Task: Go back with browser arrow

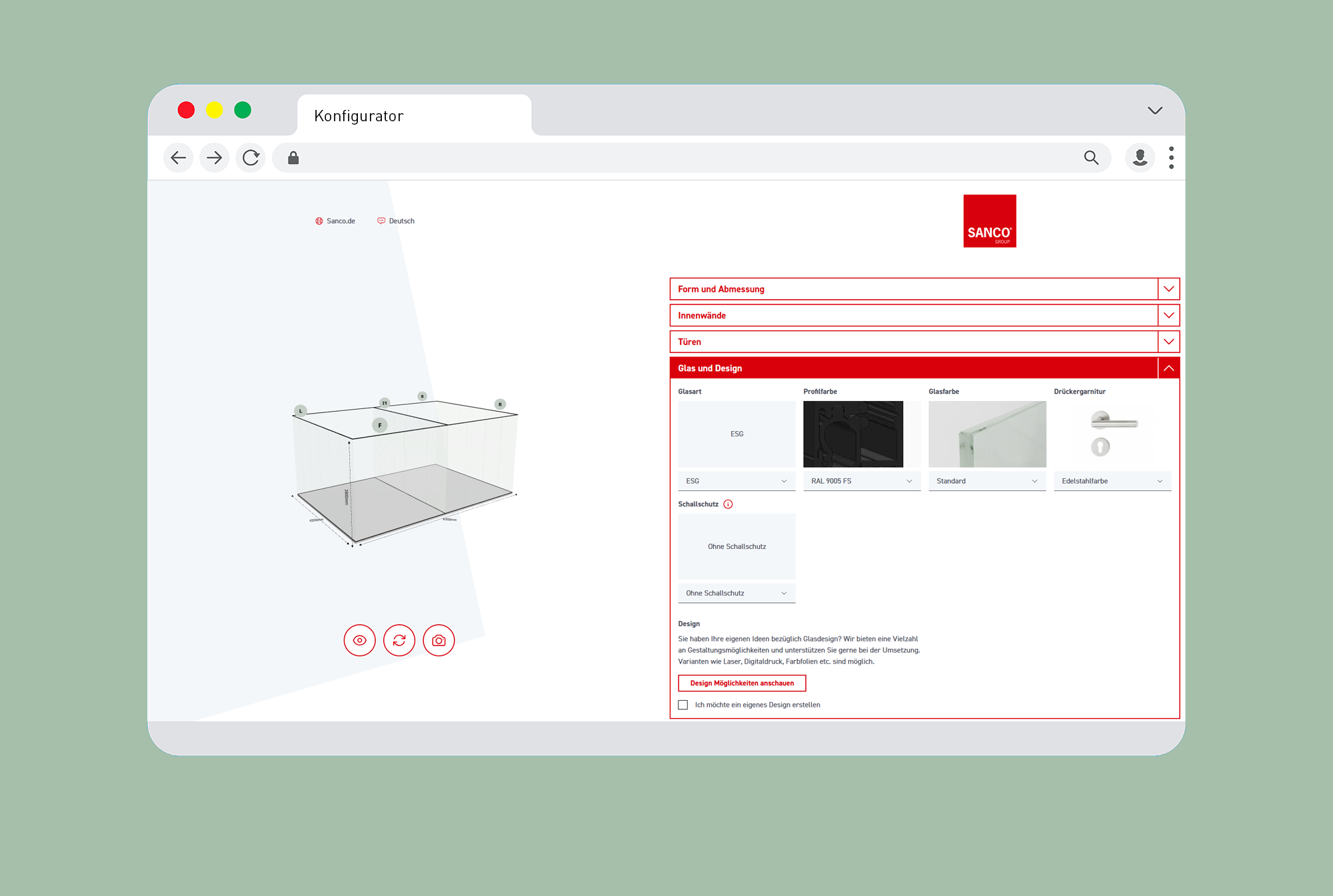Action: 179,158
